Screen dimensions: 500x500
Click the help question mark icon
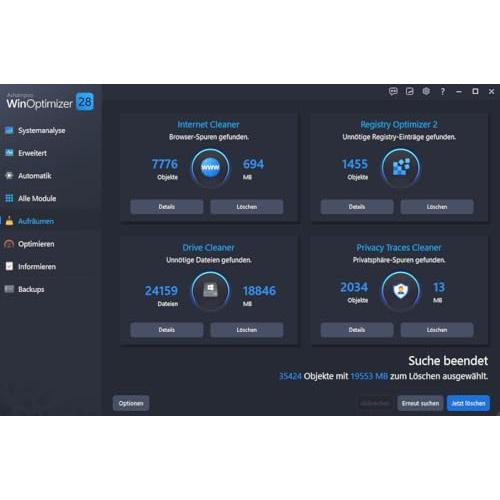click(x=443, y=92)
